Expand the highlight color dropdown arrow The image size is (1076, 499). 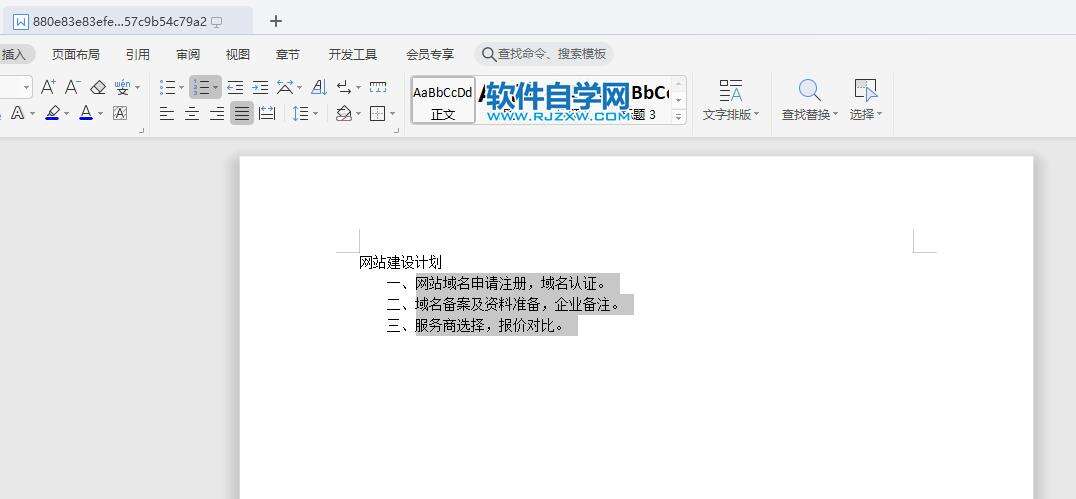point(67,113)
